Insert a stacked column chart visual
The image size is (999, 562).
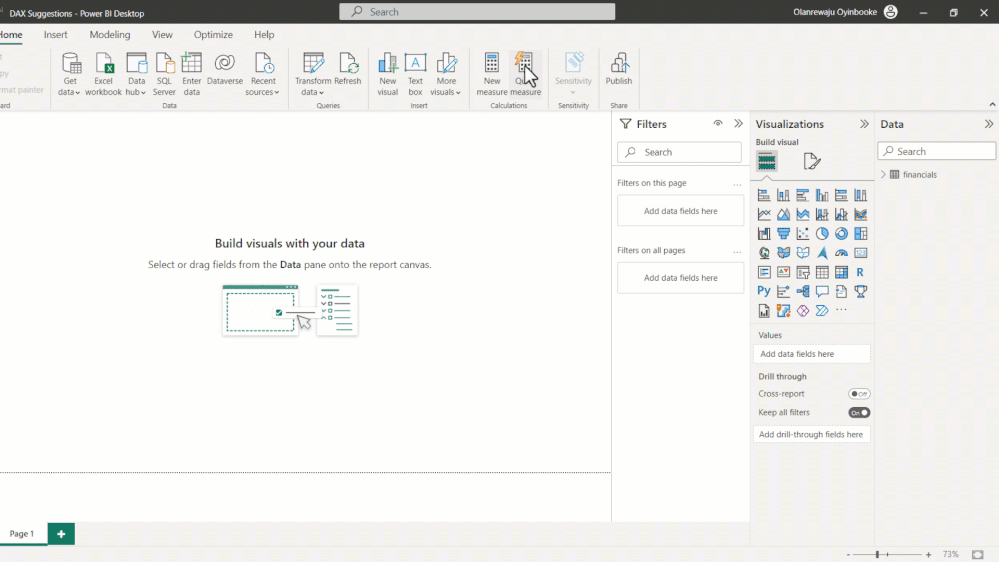pyautogui.click(x=783, y=195)
